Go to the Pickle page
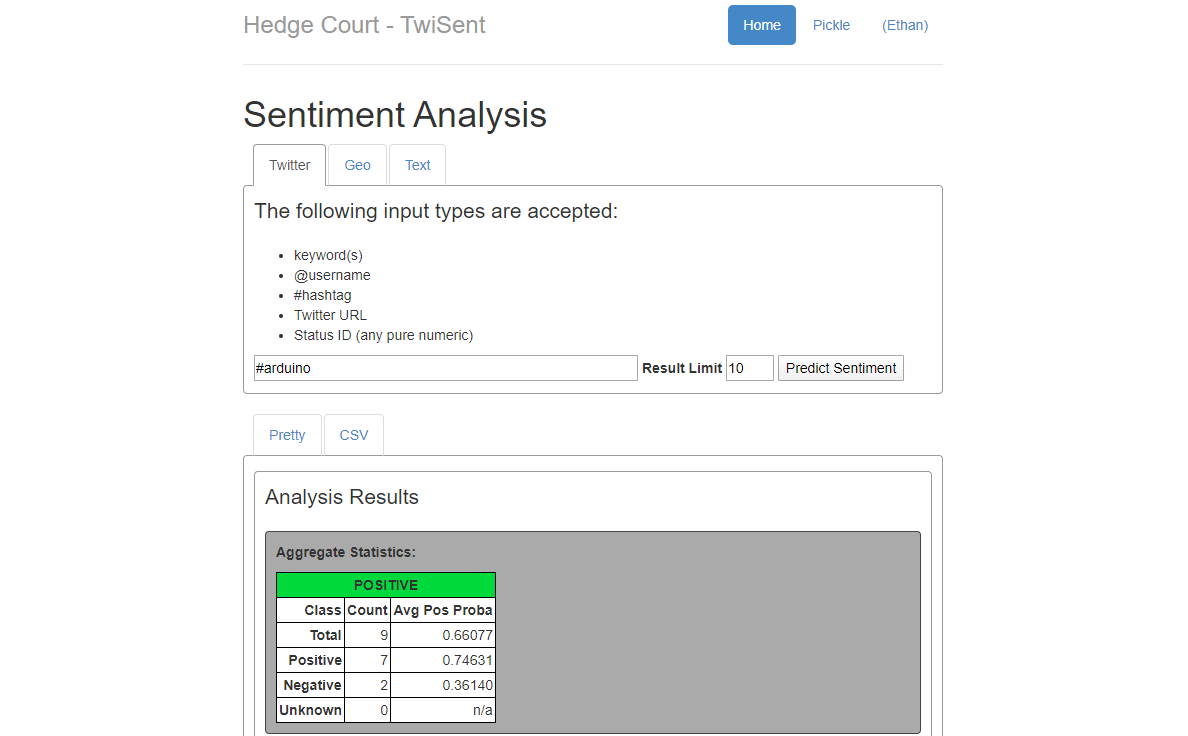The height and width of the screenshot is (736, 1188). pos(831,25)
